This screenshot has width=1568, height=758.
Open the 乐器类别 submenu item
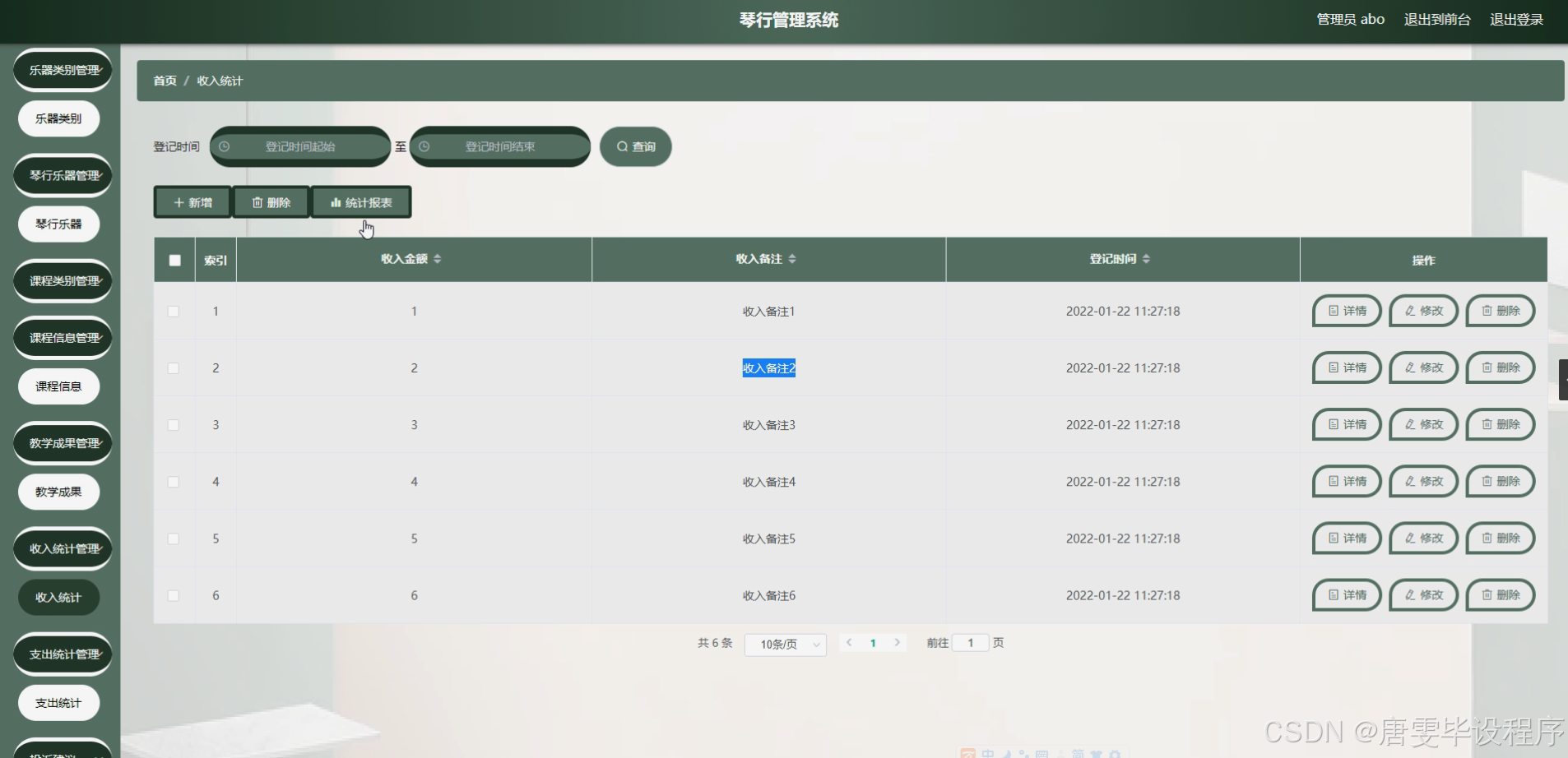tap(58, 118)
